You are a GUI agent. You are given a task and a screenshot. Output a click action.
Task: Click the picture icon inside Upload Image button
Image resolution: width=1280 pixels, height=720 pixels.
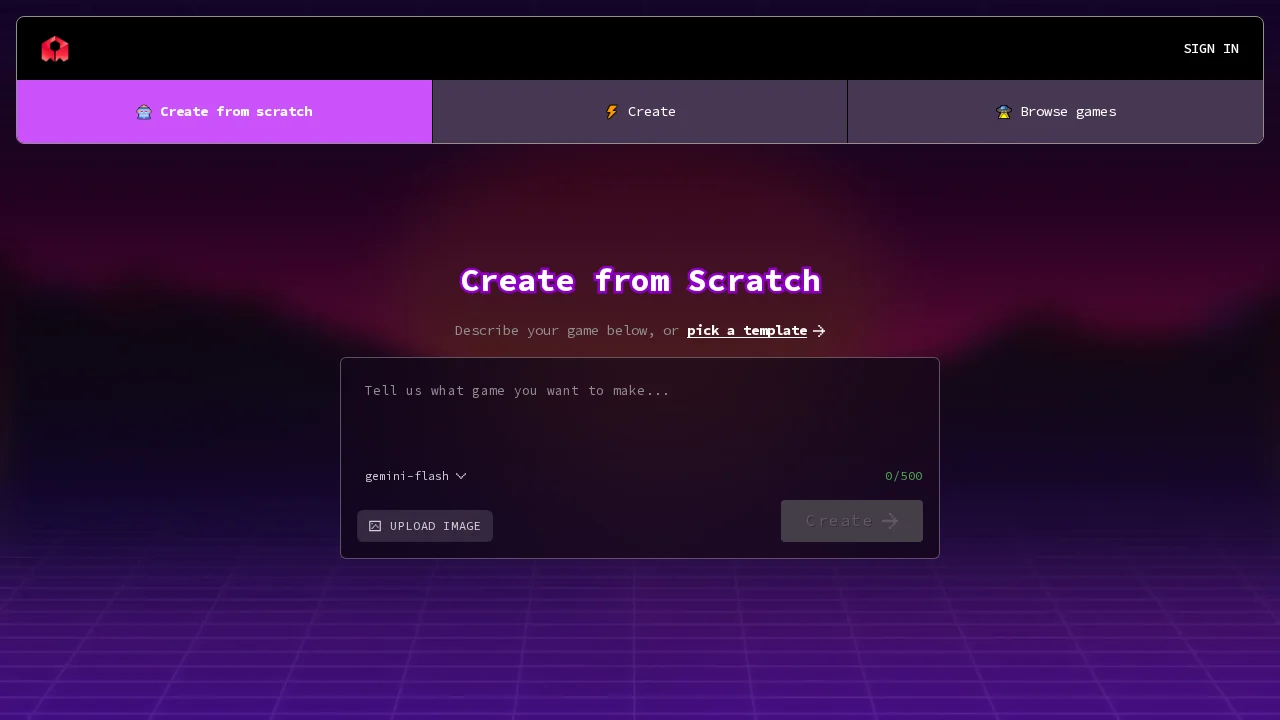click(x=375, y=526)
